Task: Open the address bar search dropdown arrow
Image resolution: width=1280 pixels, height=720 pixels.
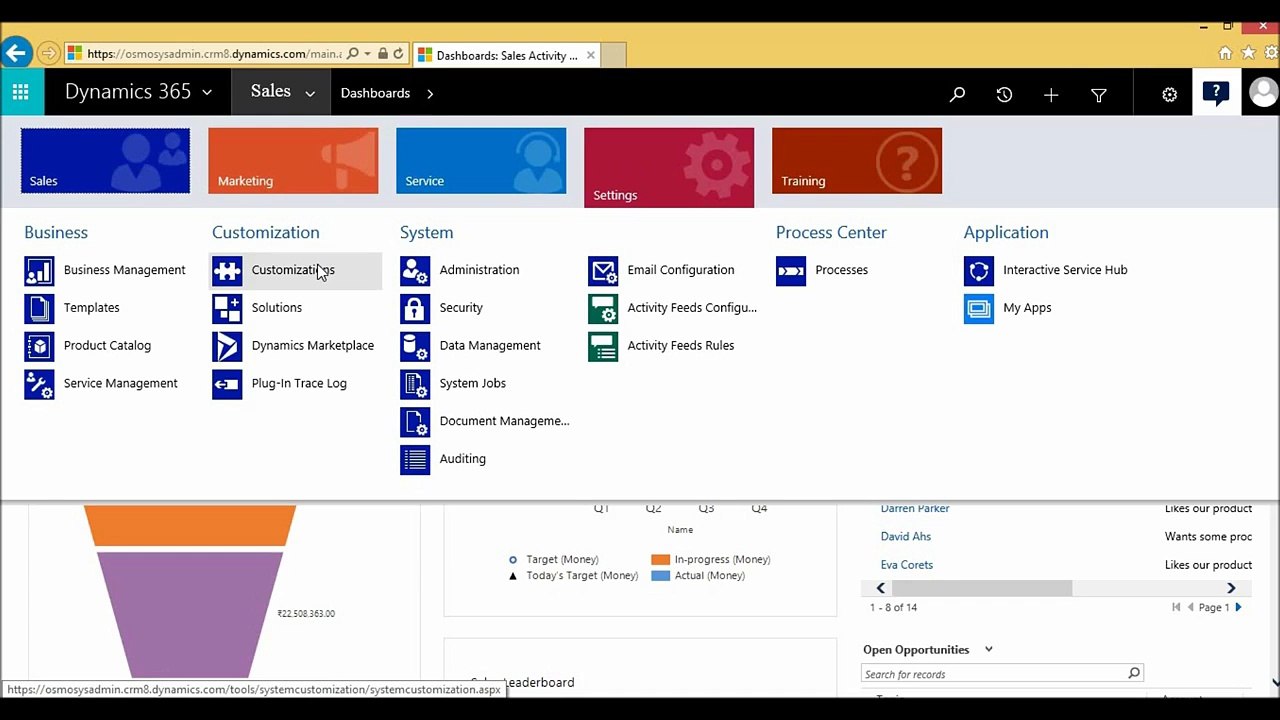Action: coord(368,54)
